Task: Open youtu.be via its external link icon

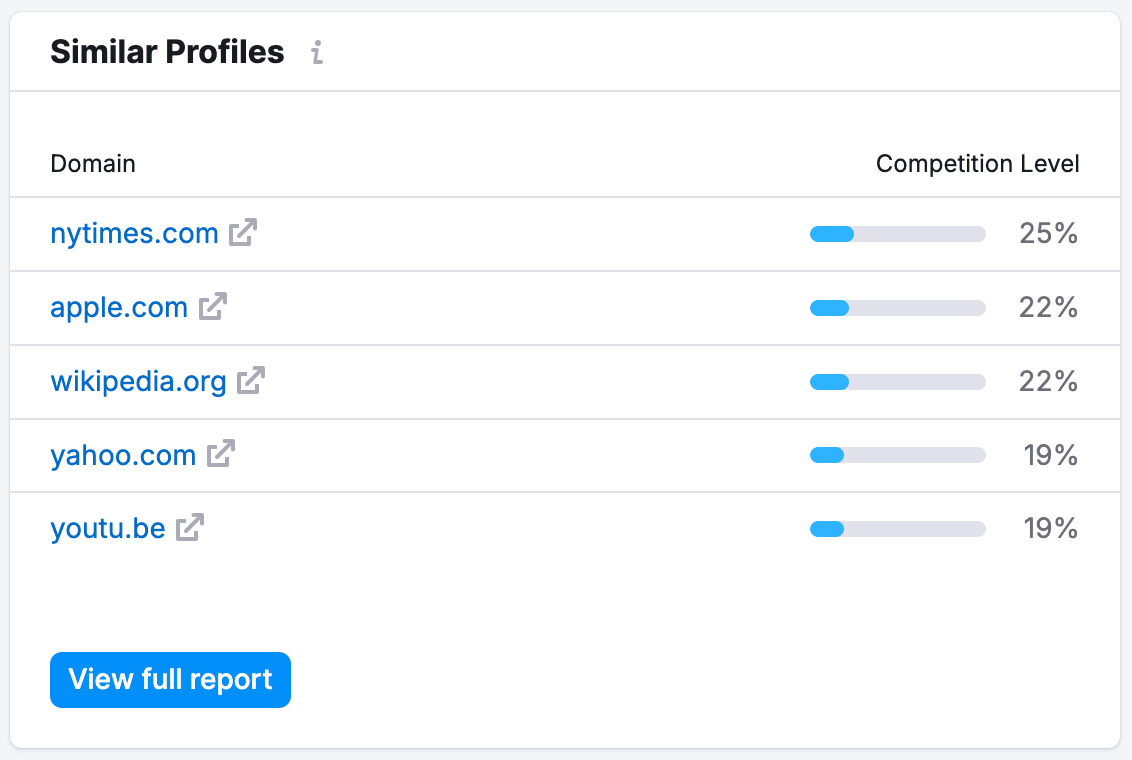Action: 191,528
